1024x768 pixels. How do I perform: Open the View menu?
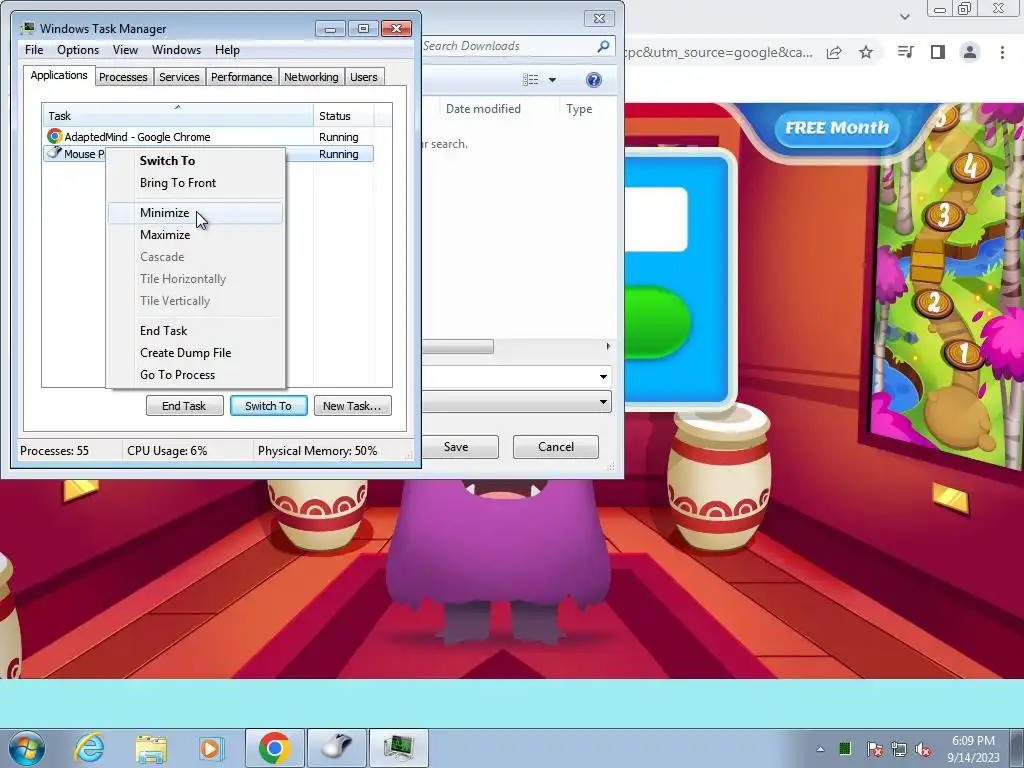125,50
